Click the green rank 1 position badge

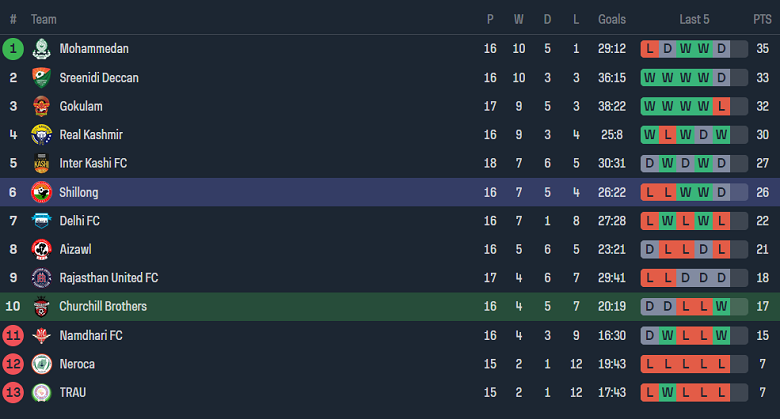[x=13, y=49]
